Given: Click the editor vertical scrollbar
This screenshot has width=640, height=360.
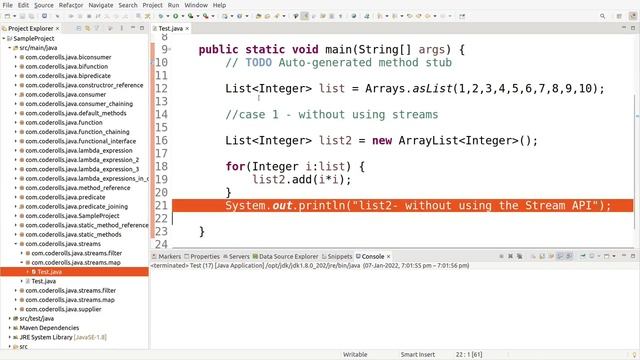Looking at the screenshot, I should (x=636, y=163).
